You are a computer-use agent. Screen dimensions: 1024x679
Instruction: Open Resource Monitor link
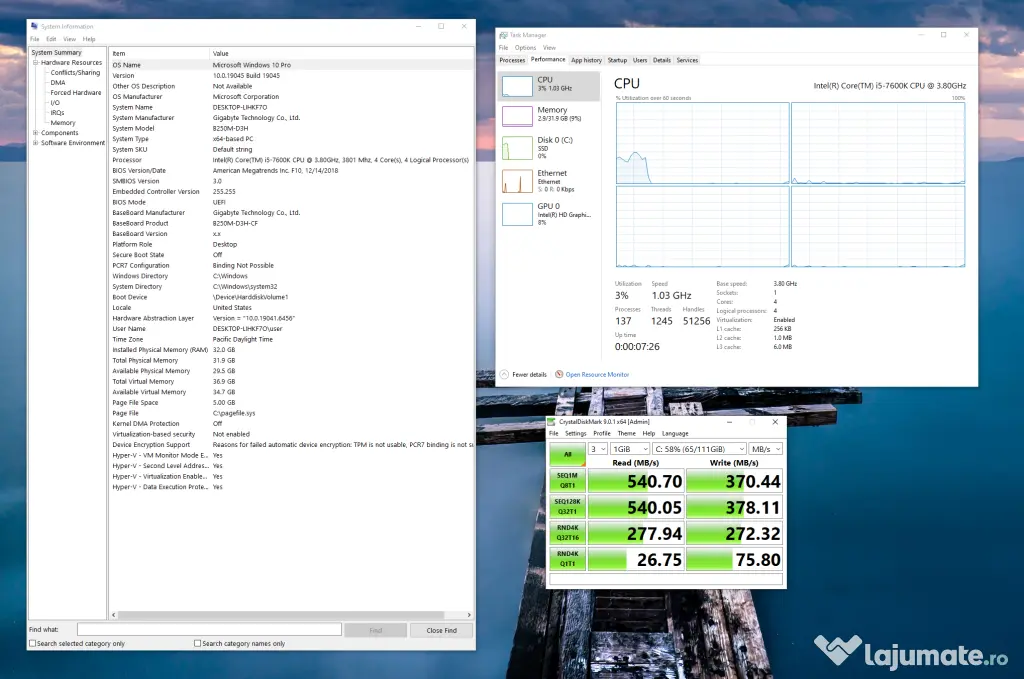click(x=597, y=375)
